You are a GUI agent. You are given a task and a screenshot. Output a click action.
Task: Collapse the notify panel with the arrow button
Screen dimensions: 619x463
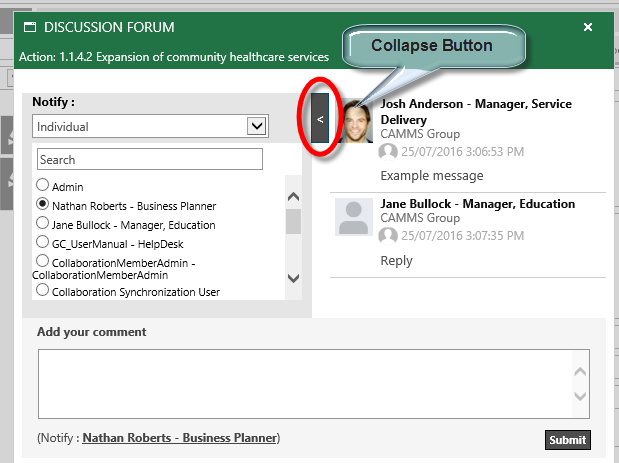pyautogui.click(x=320, y=118)
